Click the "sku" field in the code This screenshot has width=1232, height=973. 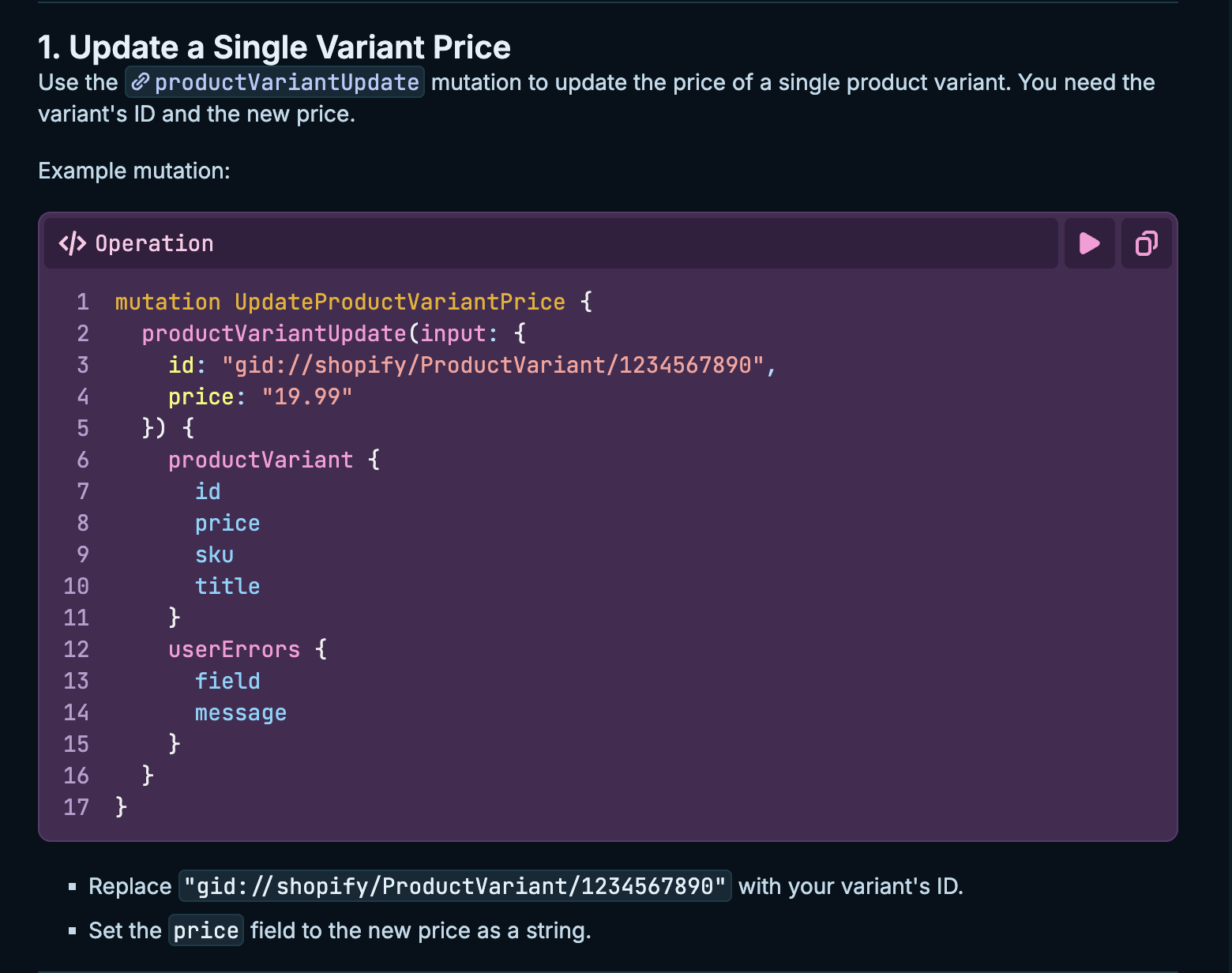click(x=214, y=554)
